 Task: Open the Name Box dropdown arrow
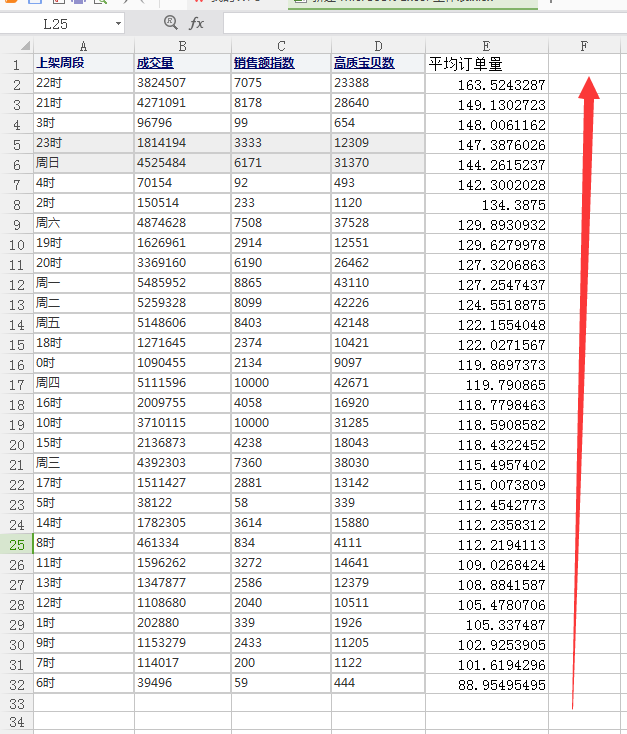coord(118,23)
